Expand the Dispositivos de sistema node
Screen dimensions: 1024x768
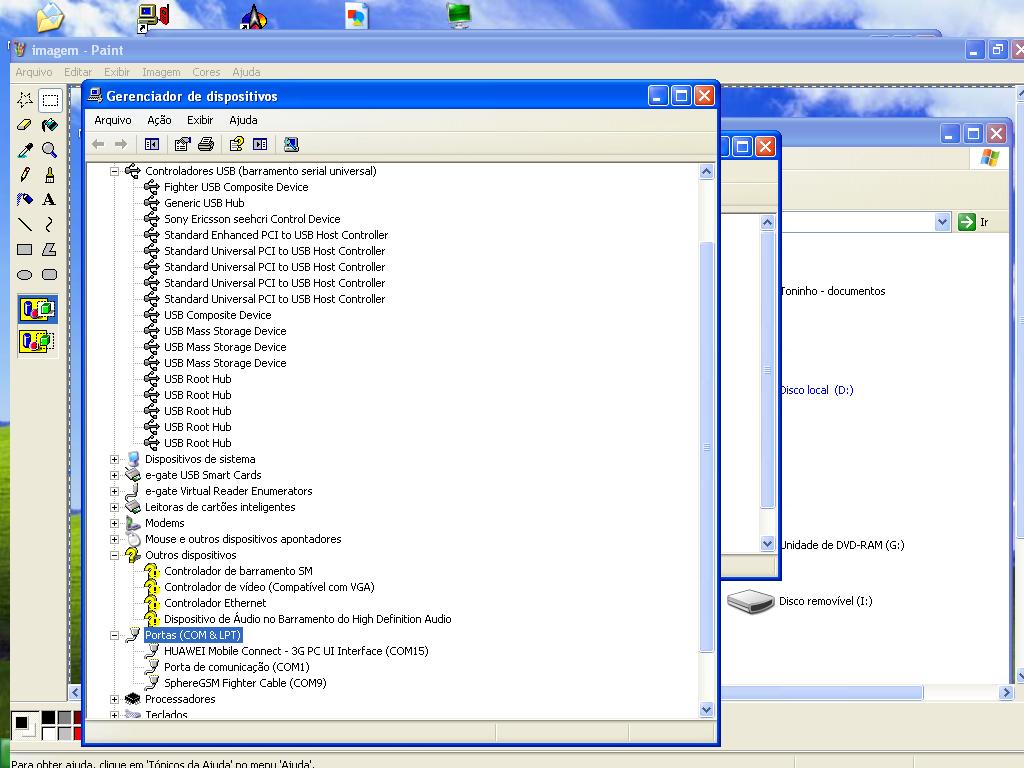point(114,459)
